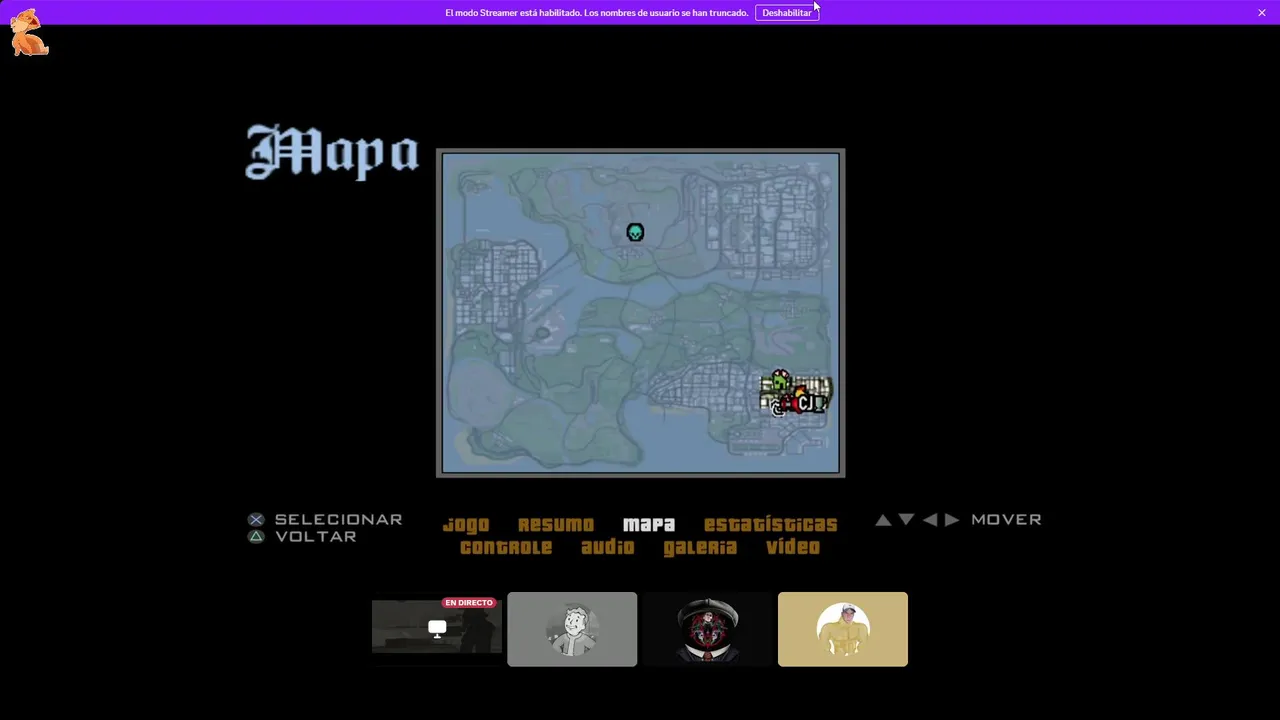
Task: Click the MOVER label
Action: pos(1006,520)
